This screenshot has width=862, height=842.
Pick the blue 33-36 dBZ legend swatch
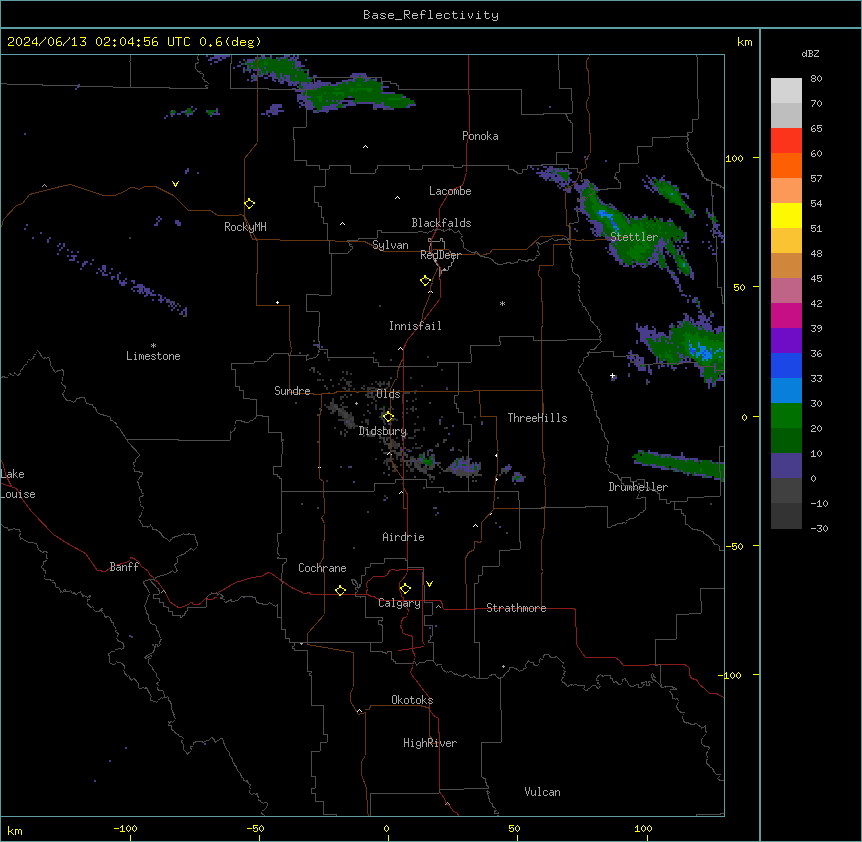(x=786, y=365)
